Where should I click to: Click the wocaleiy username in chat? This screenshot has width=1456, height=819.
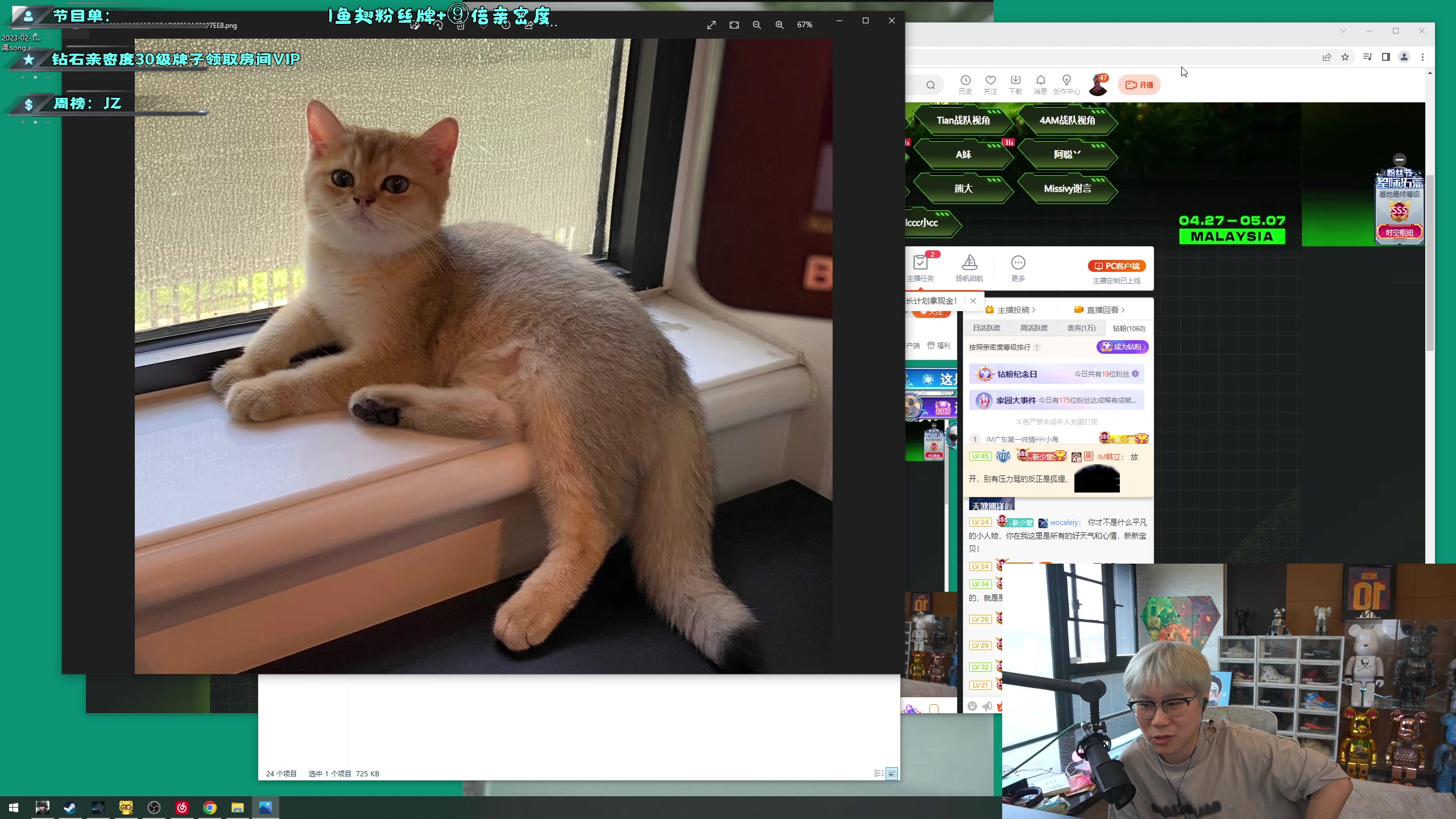tap(1065, 523)
